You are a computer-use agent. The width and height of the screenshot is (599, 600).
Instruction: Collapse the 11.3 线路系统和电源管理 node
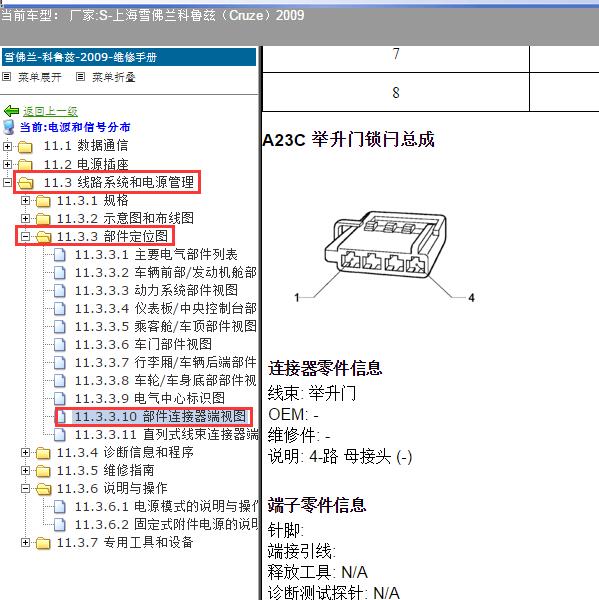(7, 182)
